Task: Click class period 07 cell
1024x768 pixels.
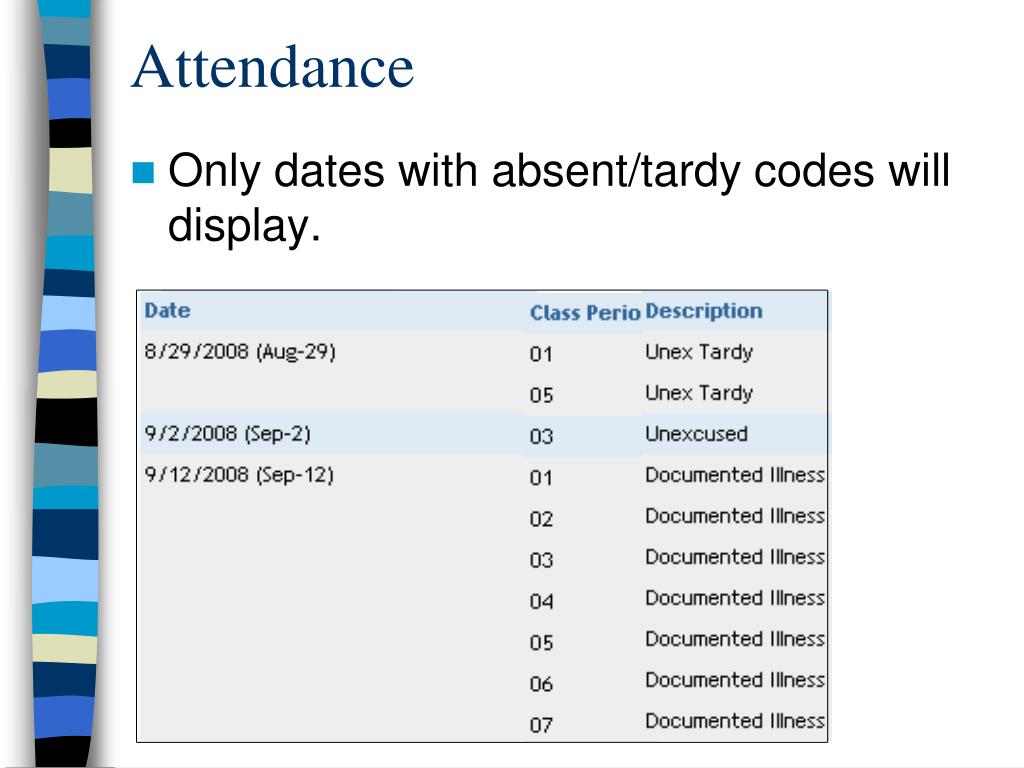Action: [x=541, y=725]
